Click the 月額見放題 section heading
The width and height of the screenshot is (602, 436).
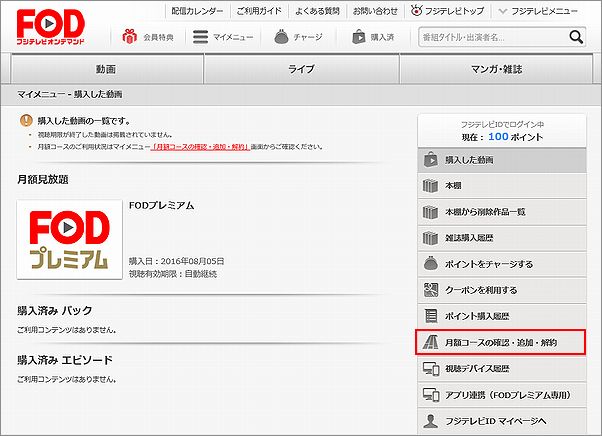tap(43, 179)
